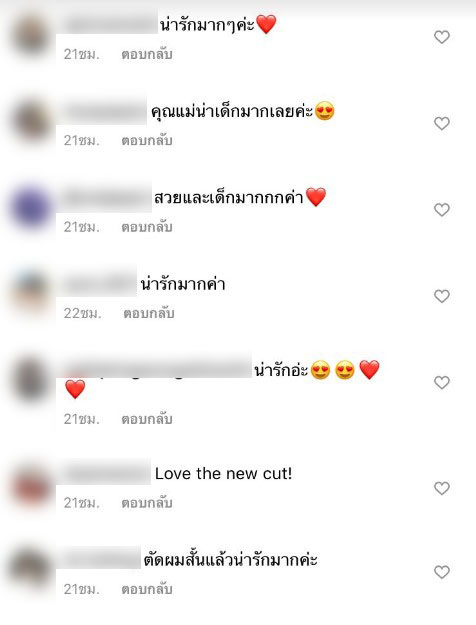Tap heart next to "น่ารักอ่ะ" comment
The image size is (476, 625).
[x=442, y=383]
